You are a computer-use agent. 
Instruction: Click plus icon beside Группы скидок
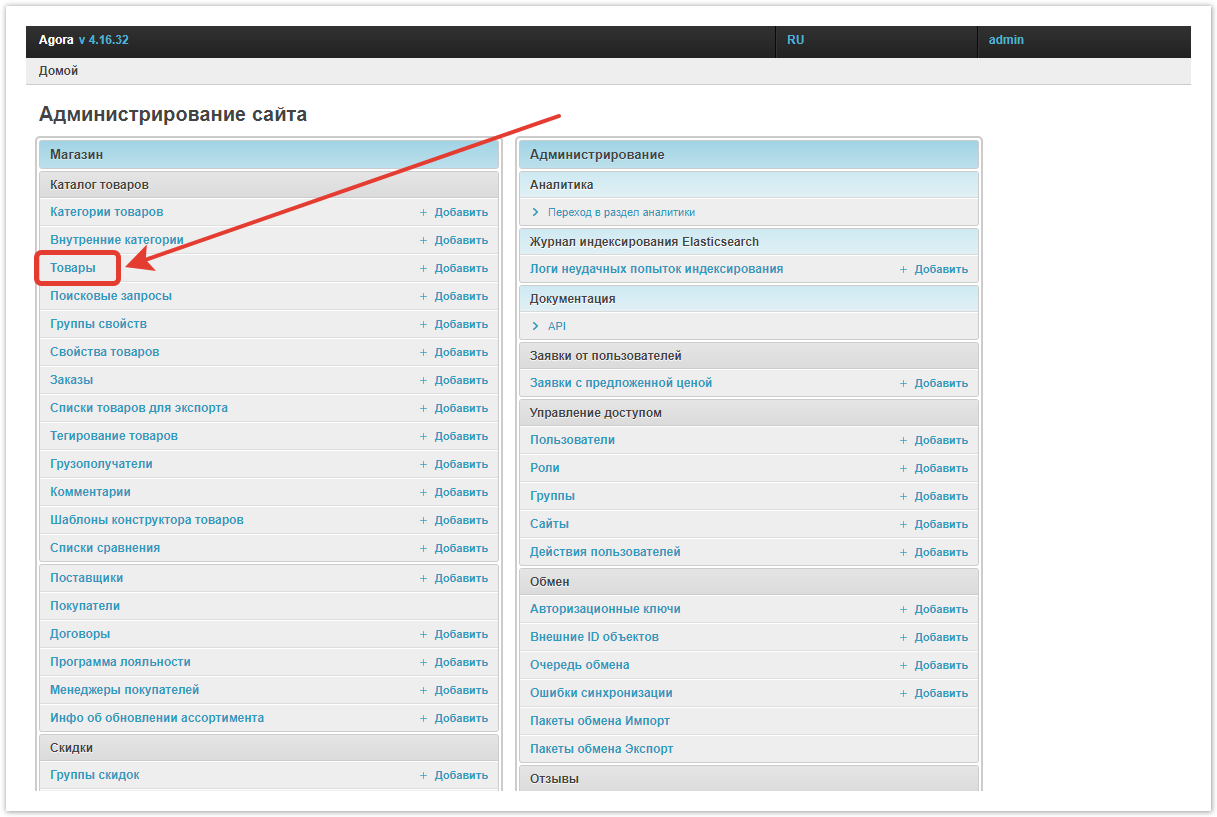(423, 775)
